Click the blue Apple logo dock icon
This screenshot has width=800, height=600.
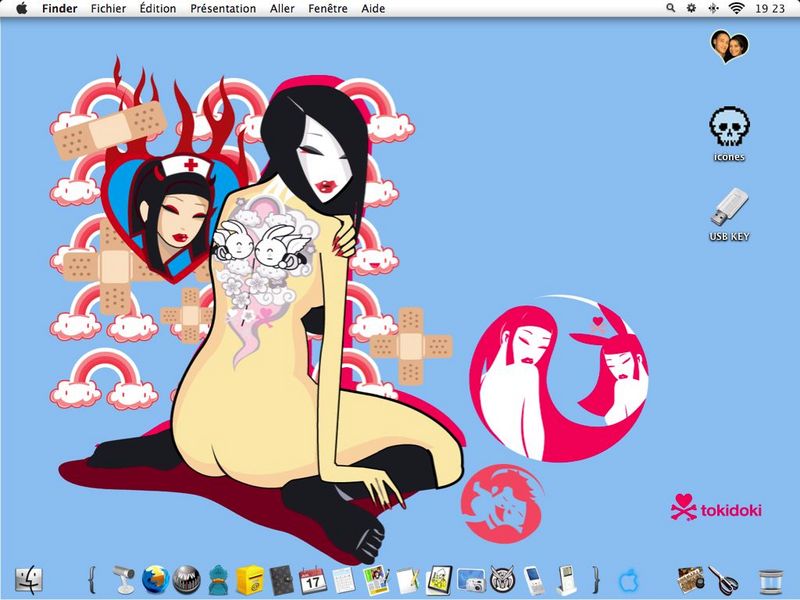tap(628, 580)
